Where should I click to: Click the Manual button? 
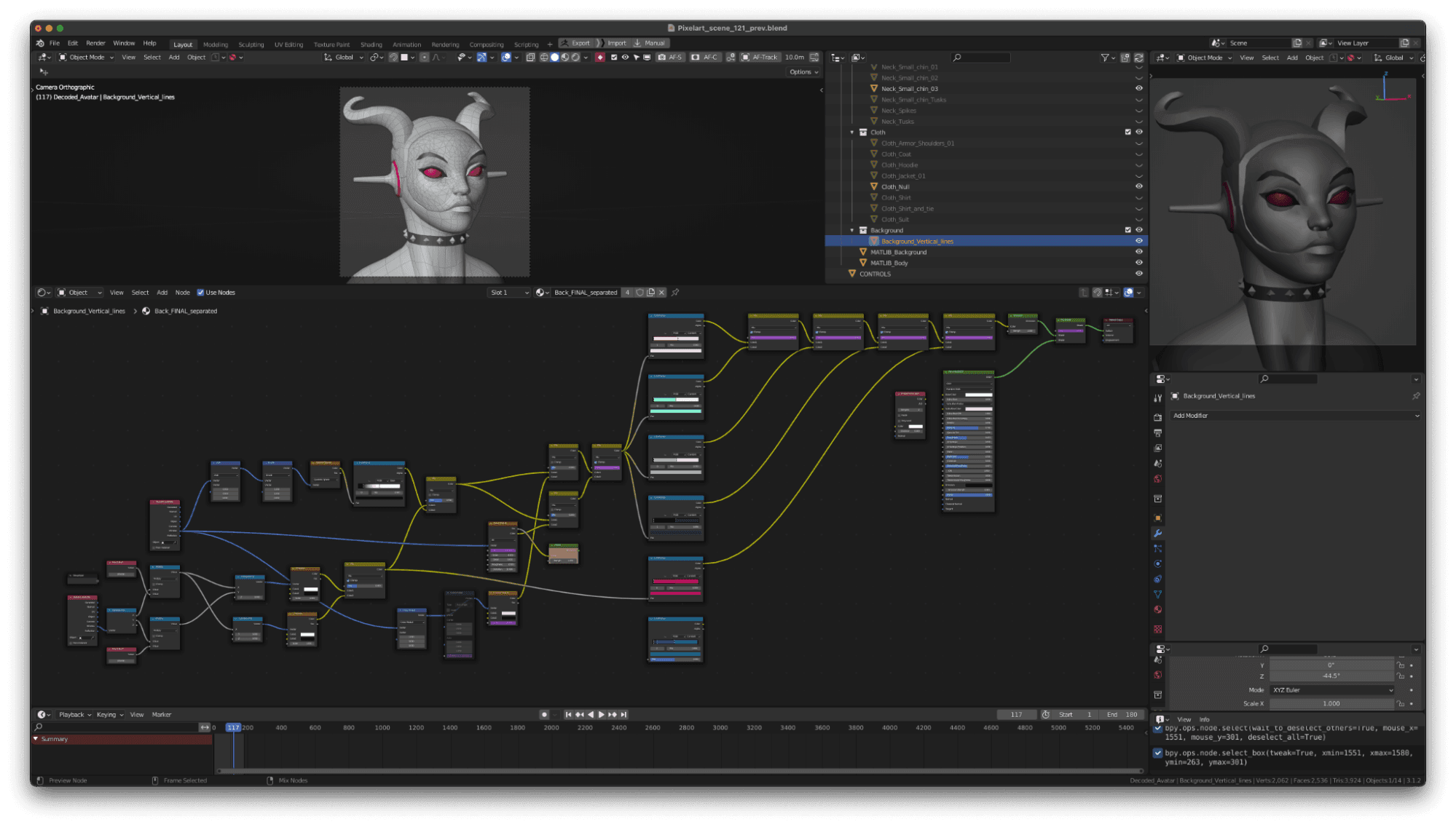pos(650,43)
